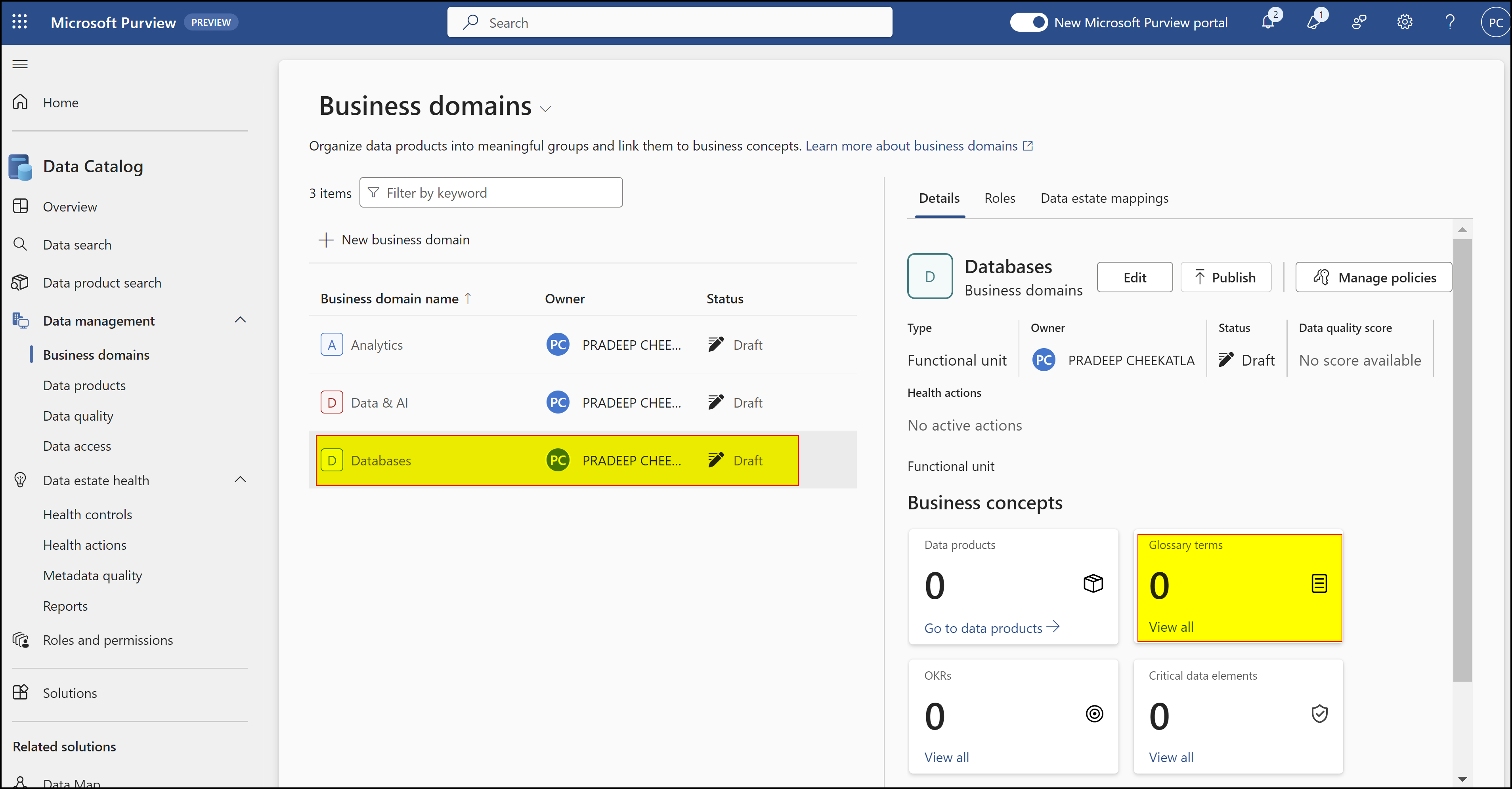The height and width of the screenshot is (789, 1512).
Task: Click View all under Glossary terms
Action: pos(1171,627)
